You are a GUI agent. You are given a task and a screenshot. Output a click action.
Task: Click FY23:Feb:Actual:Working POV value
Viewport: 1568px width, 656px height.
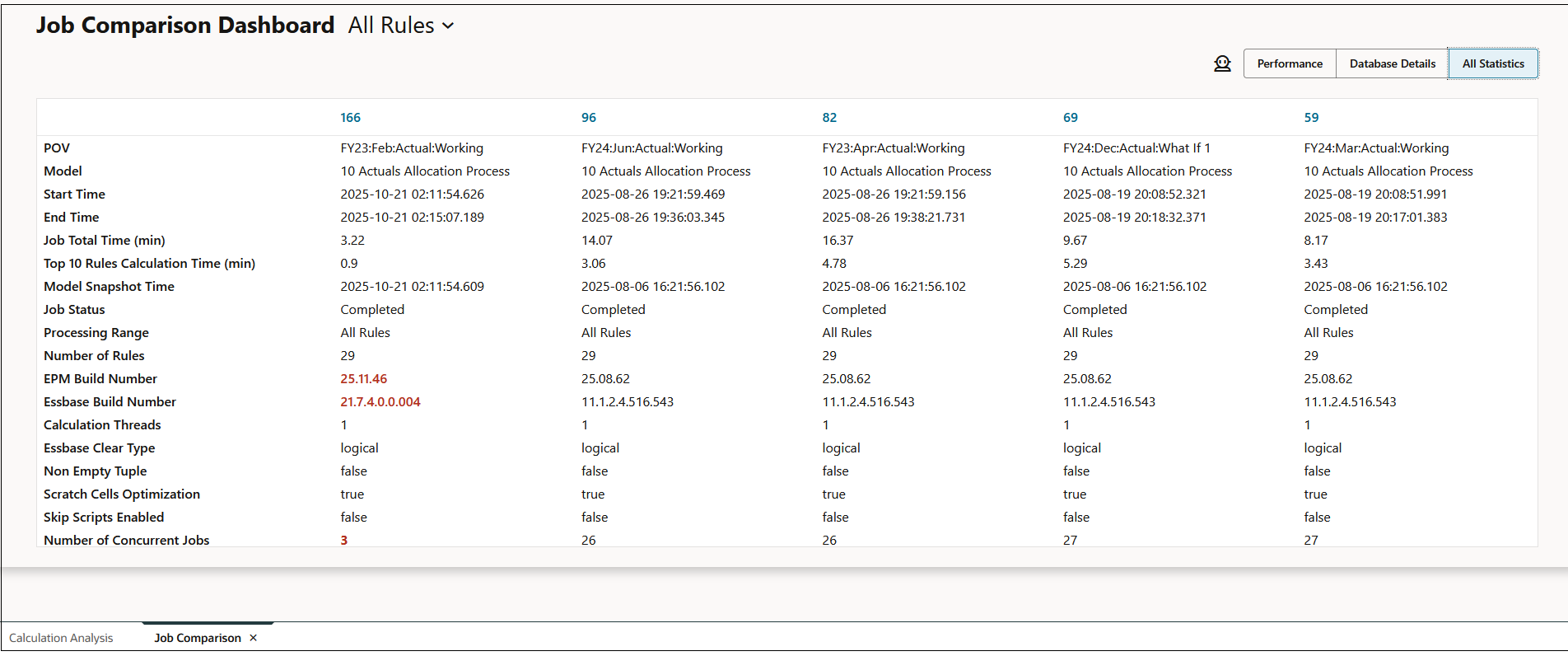(412, 148)
